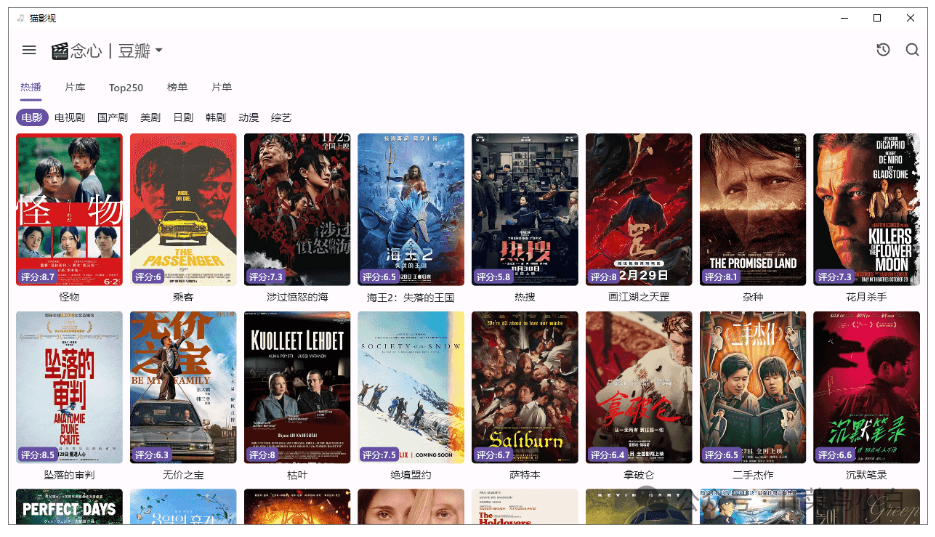
Task: Open the 海王2 movie poster
Action: (411, 209)
